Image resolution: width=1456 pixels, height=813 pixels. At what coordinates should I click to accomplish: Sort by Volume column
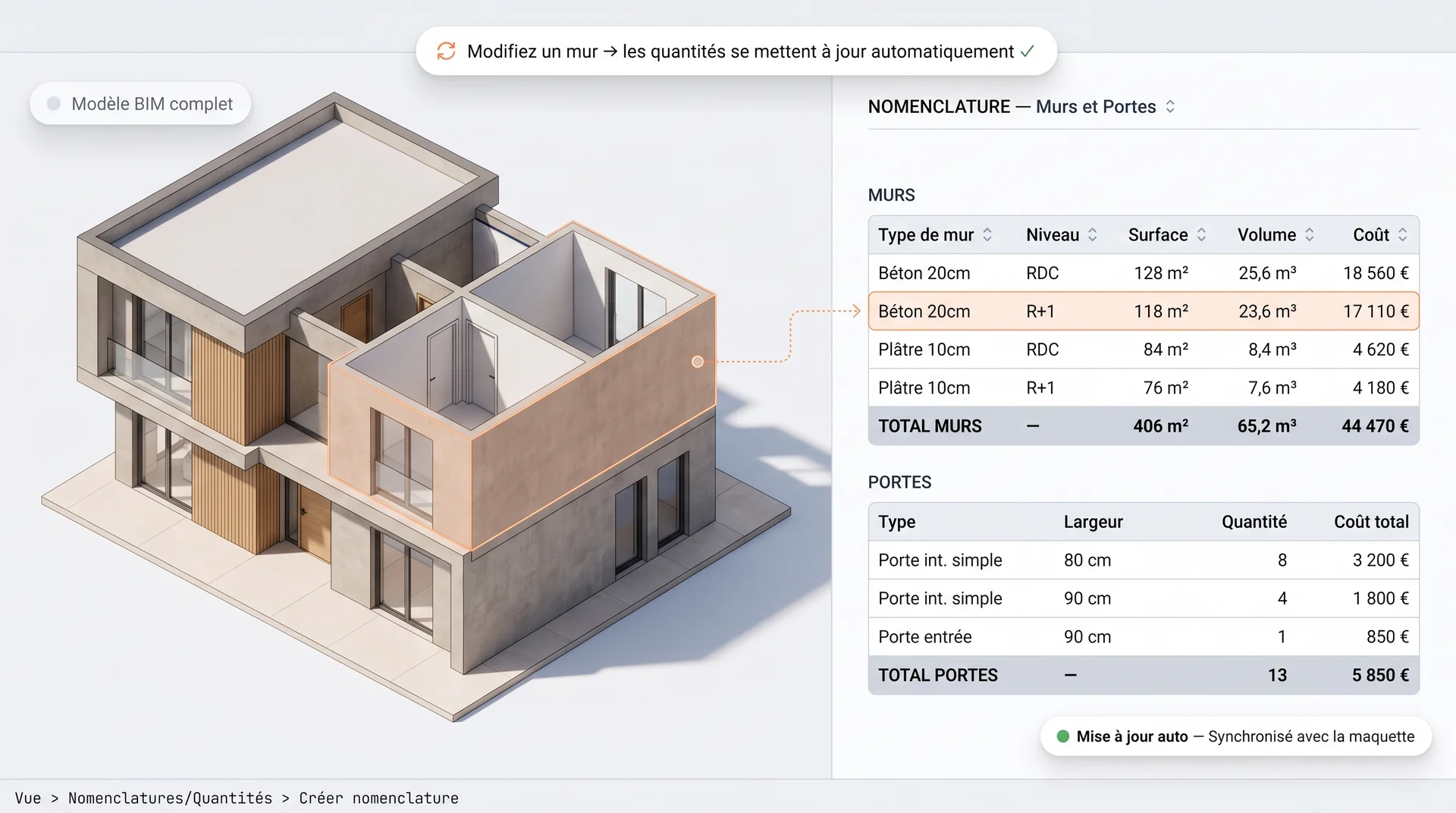coord(1310,235)
